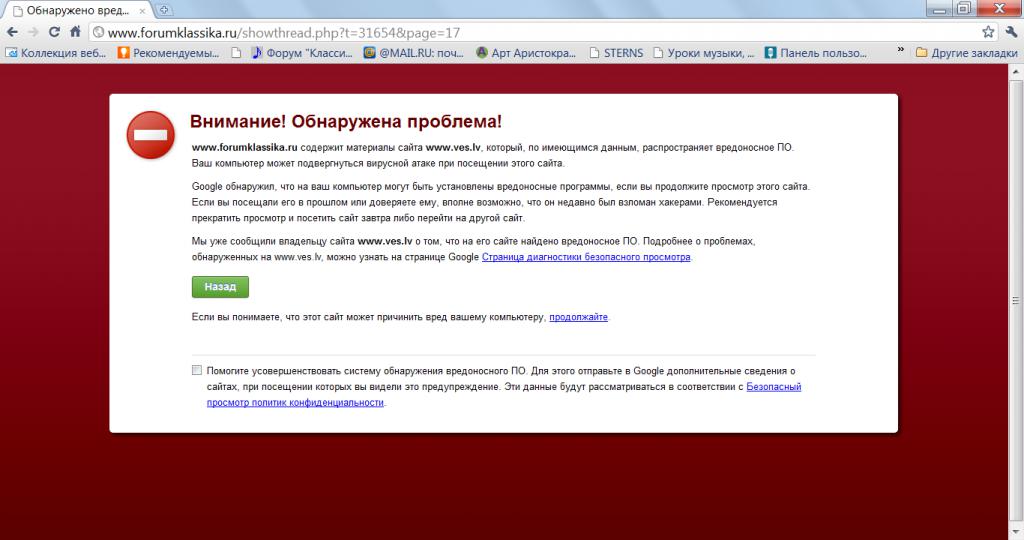1024x540 pixels.
Task: Bookmark this page with the star icon
Action: click(x=988, y=32)
